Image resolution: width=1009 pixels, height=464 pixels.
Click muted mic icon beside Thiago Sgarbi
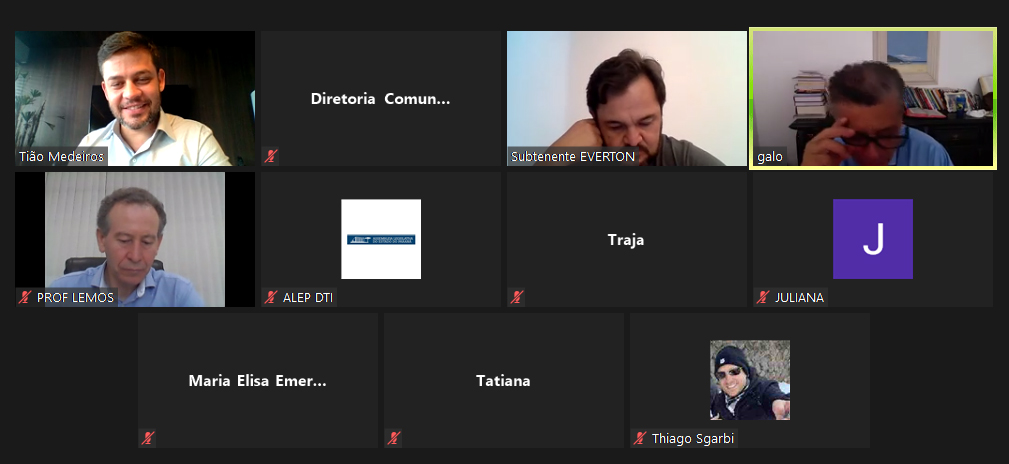tap(640, 438)
